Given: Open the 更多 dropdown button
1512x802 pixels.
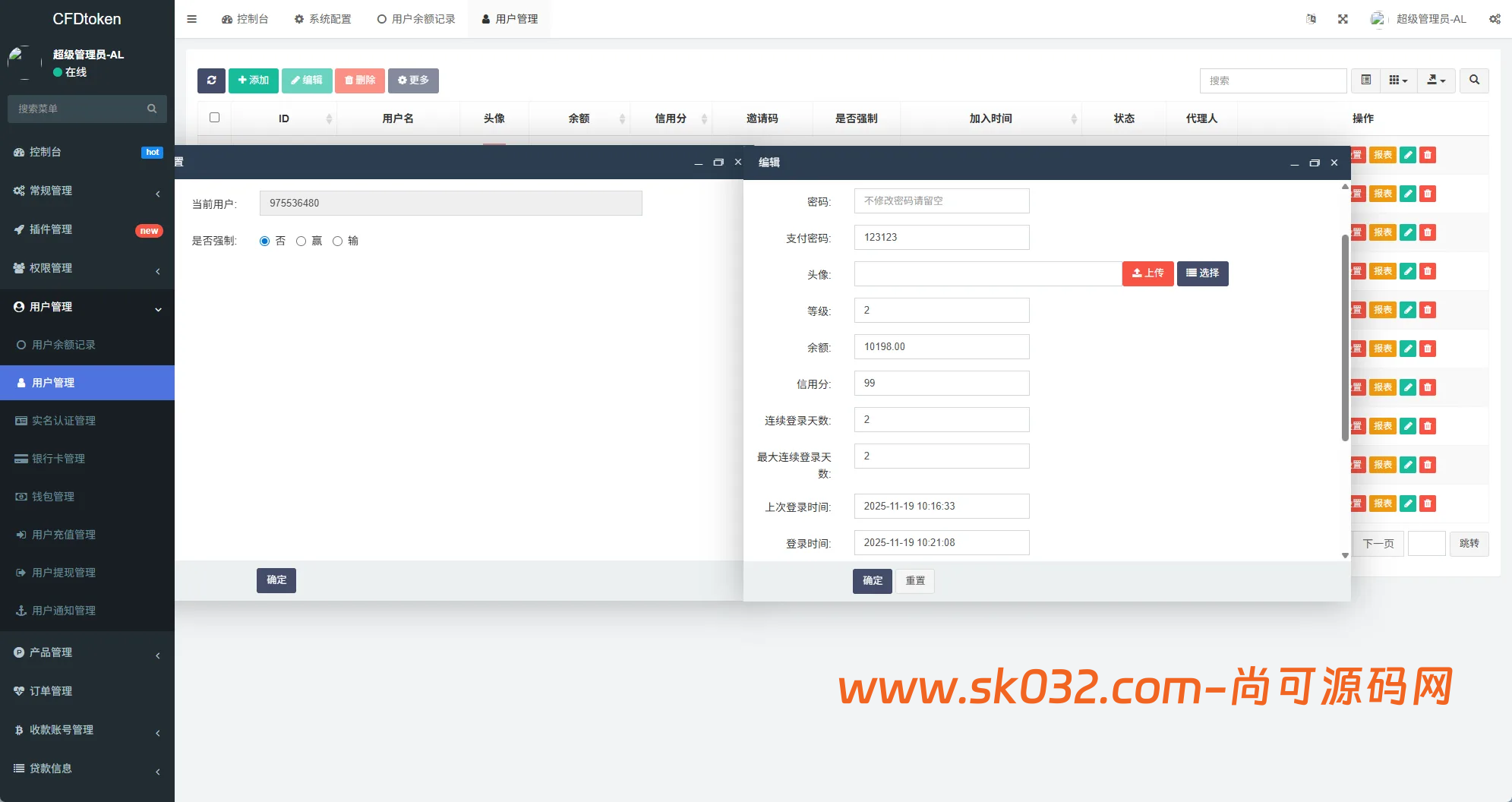Looking at the screenshot, I should point(413,81).
